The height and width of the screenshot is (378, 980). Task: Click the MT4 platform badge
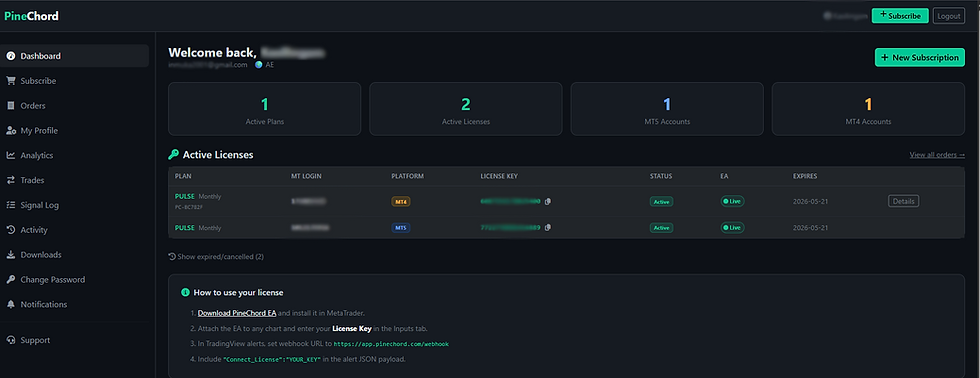click(x=401, y=201)
